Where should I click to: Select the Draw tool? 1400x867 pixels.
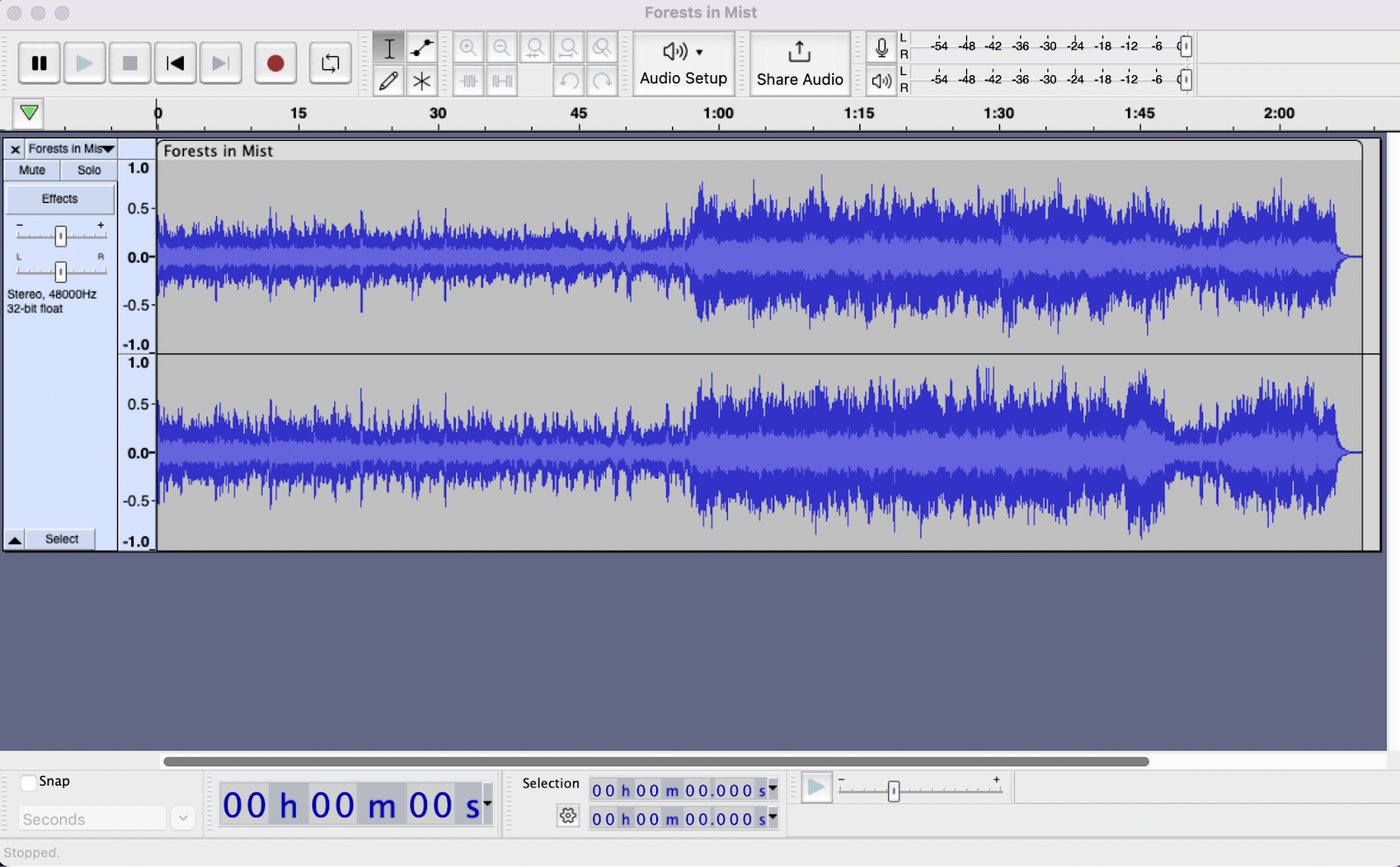[388, 80]
